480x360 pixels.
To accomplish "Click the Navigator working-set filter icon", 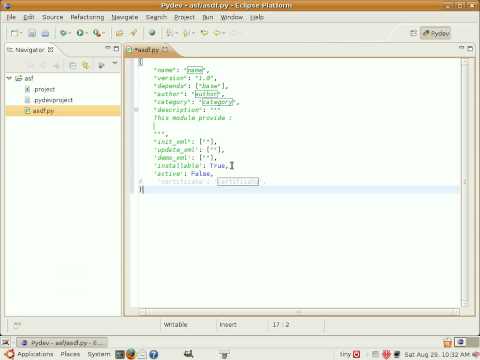I will tap(101, 66).
